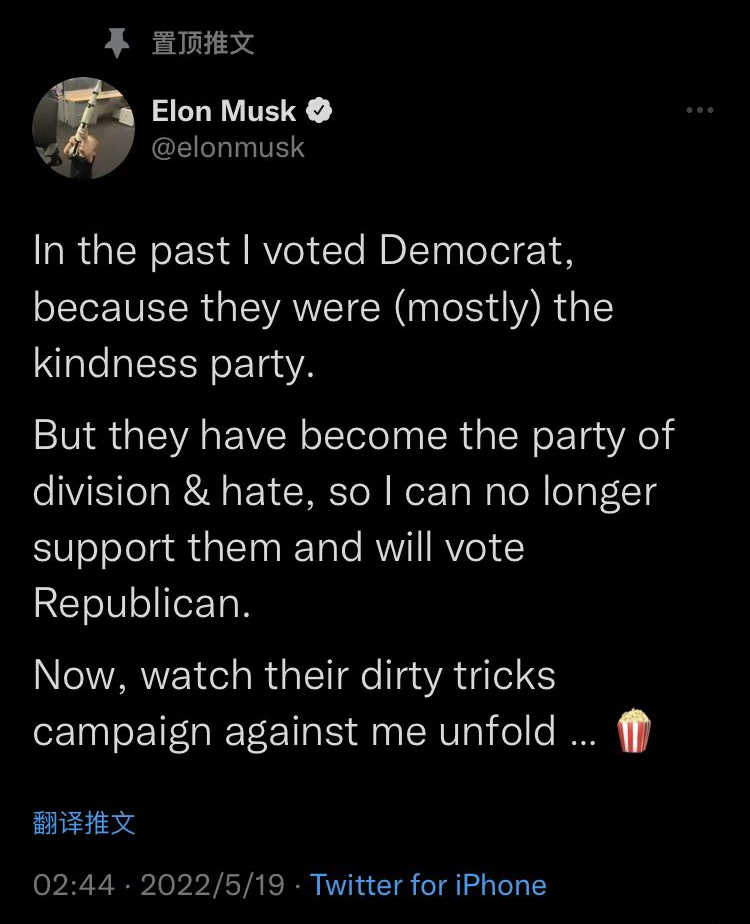Open the three-dot more options menu
750x924 pixels.
pos(700,110)
